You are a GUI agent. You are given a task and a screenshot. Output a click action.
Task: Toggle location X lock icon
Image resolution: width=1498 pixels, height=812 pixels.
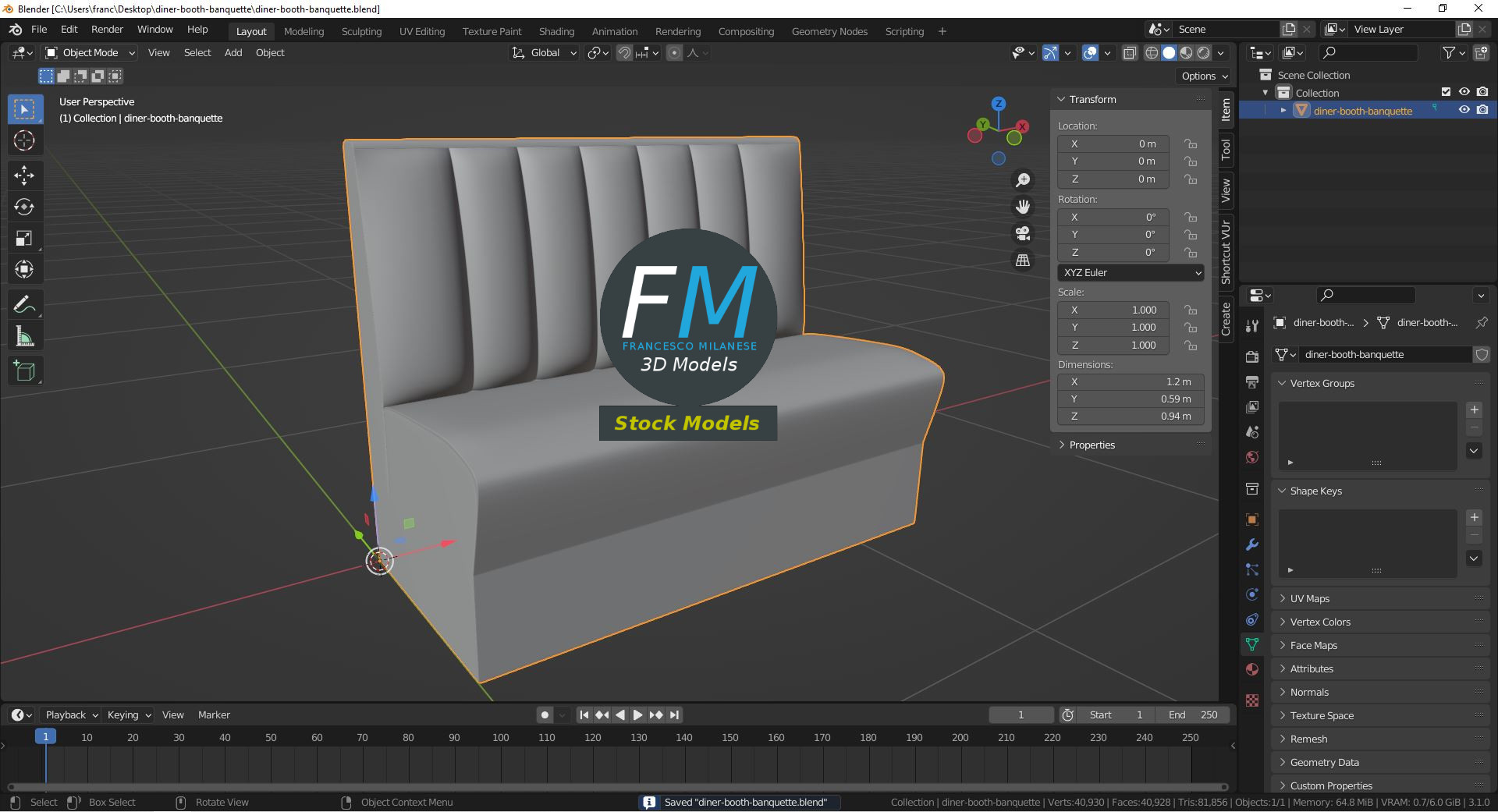[1191, 144]
